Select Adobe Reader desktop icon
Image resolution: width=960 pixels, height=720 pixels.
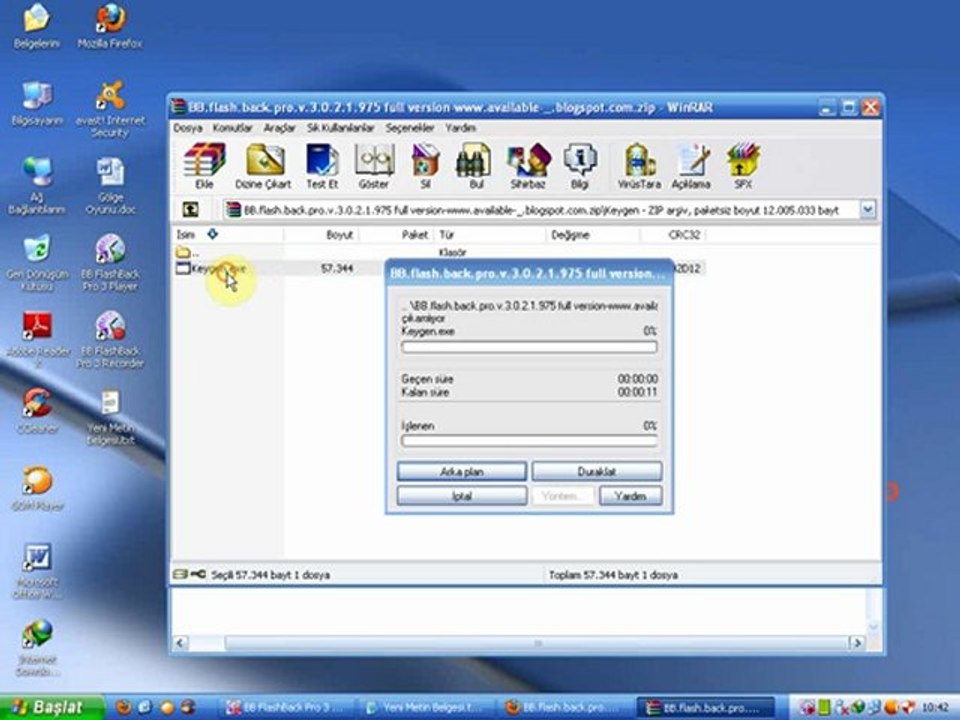(38, 340)
